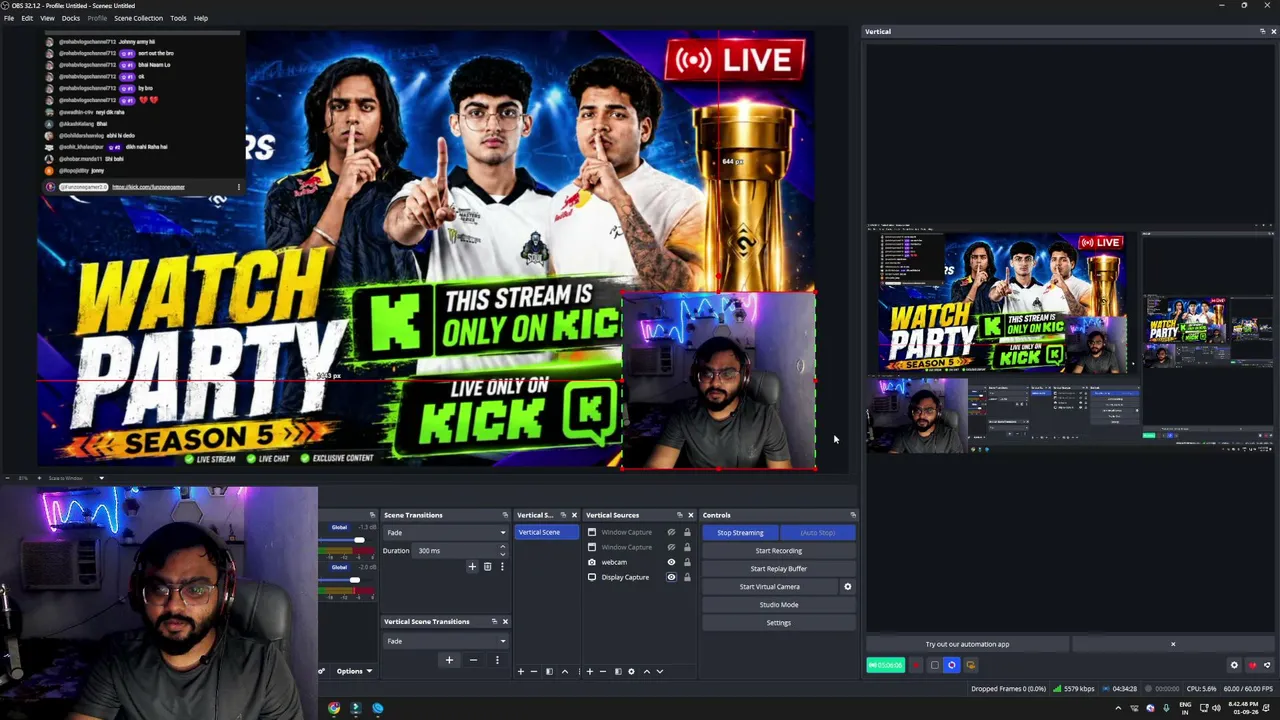Add a vertical source with plus icon

pyautogui.click(x=589, y=671)
